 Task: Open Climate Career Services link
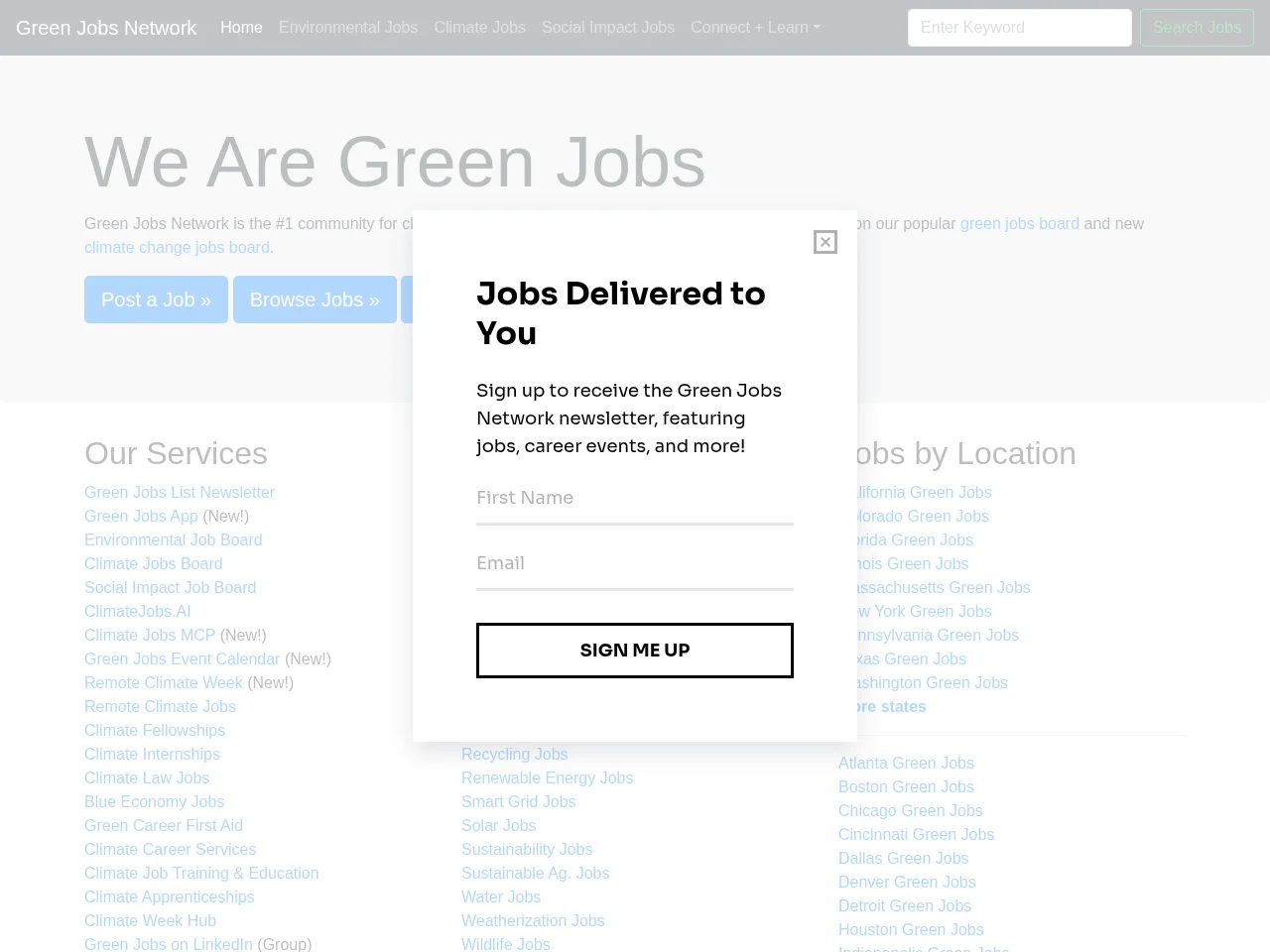[170, 849]
